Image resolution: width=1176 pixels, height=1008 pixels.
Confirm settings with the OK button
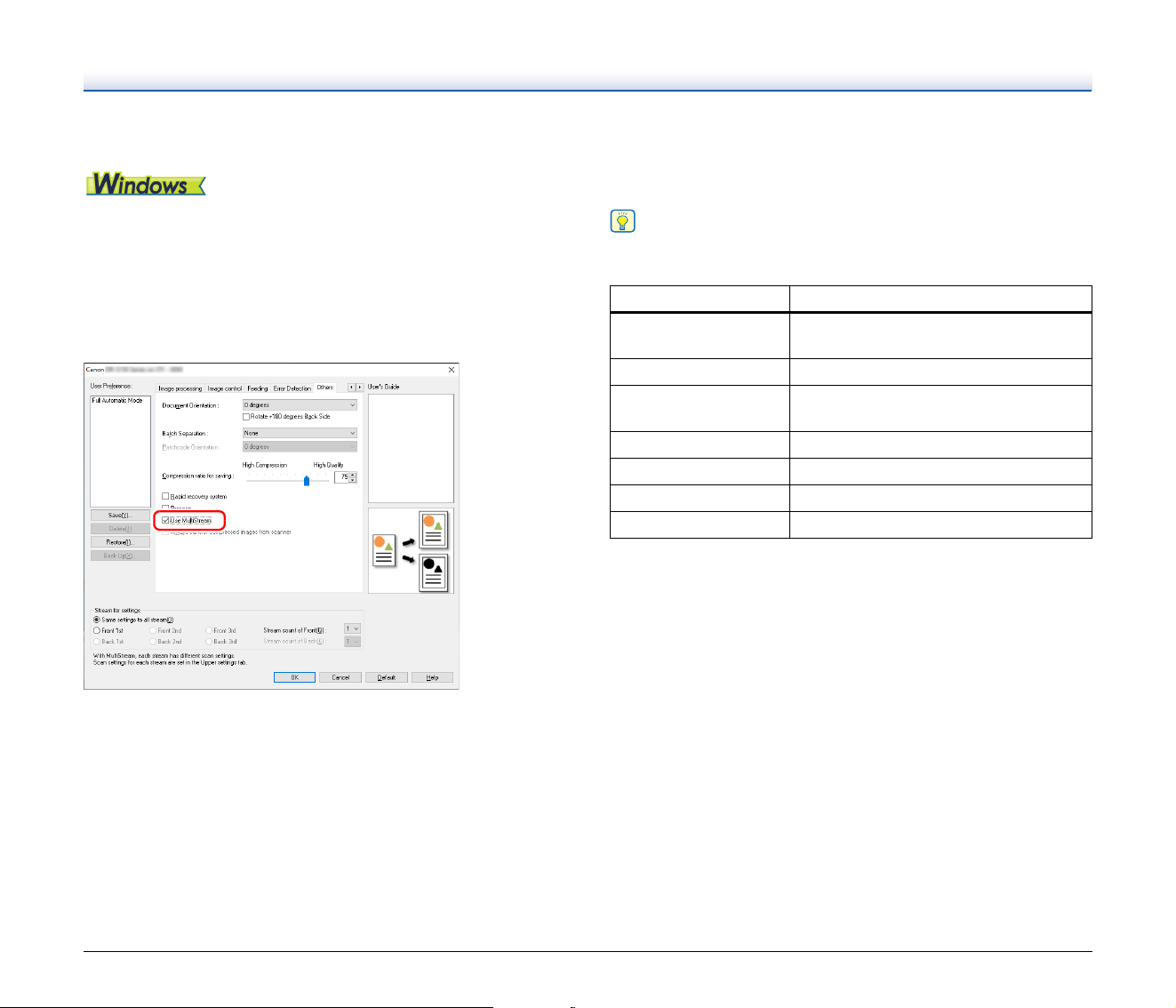click(294, 677)
